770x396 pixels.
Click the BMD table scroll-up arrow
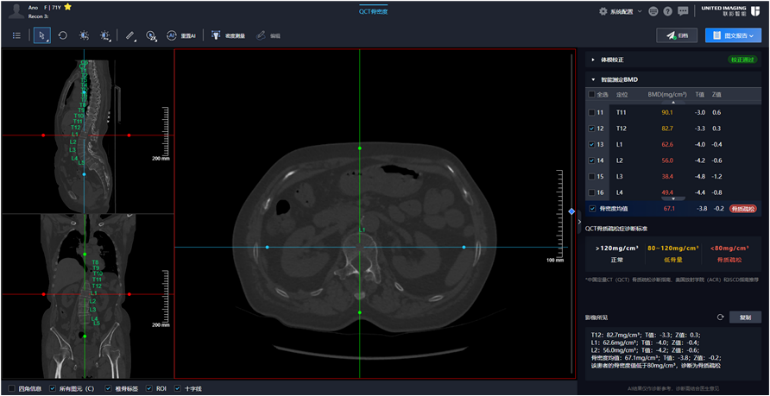pos(673,102)
